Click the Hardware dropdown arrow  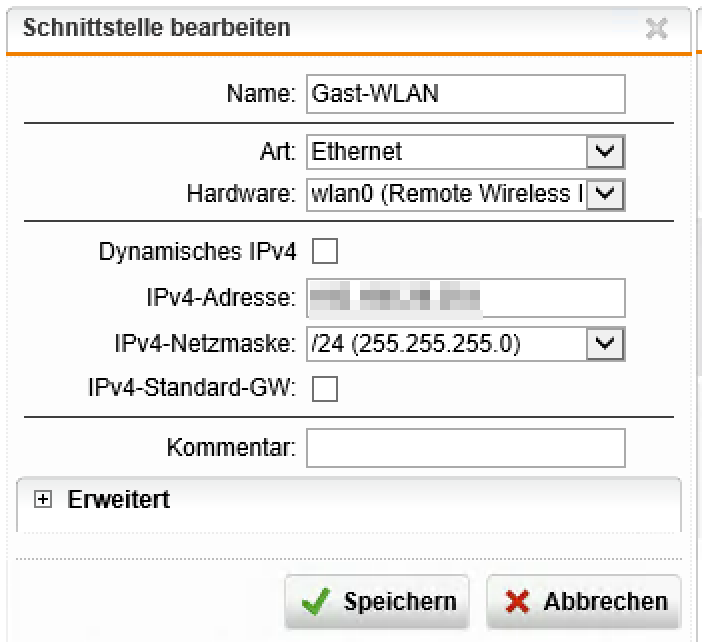point(604,194)
